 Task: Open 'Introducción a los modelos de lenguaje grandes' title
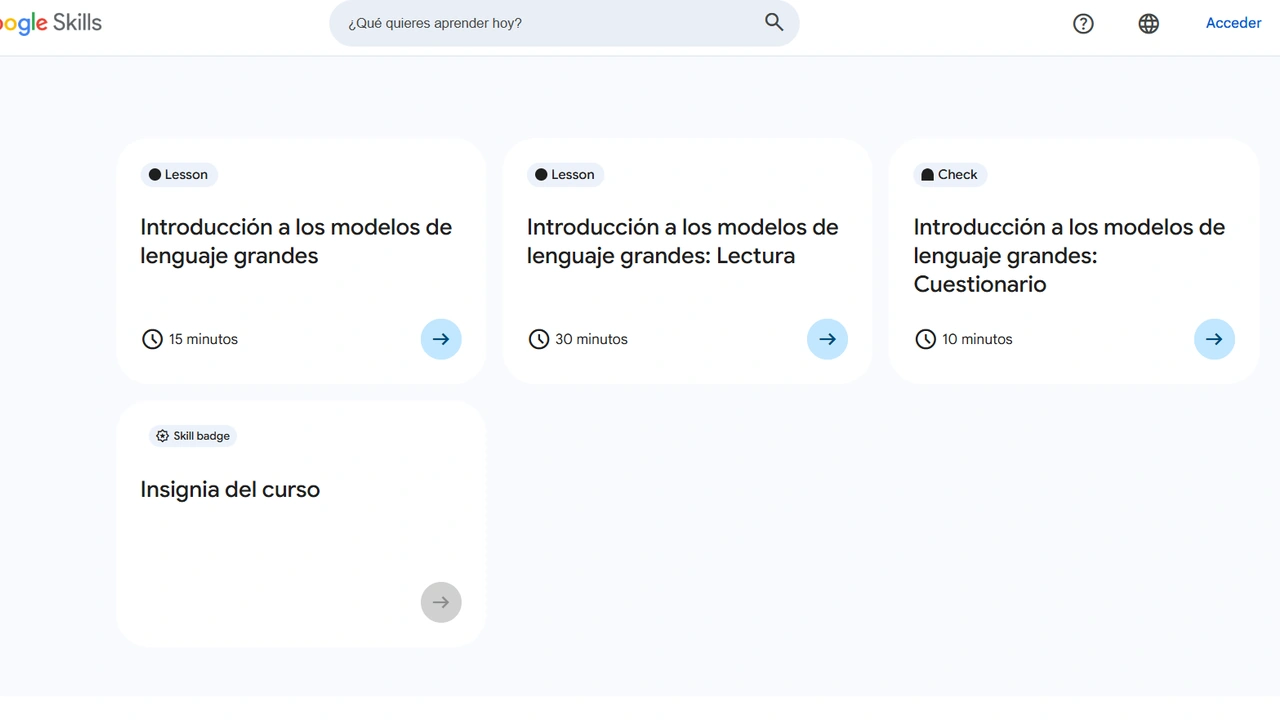(x=296, y=241)
